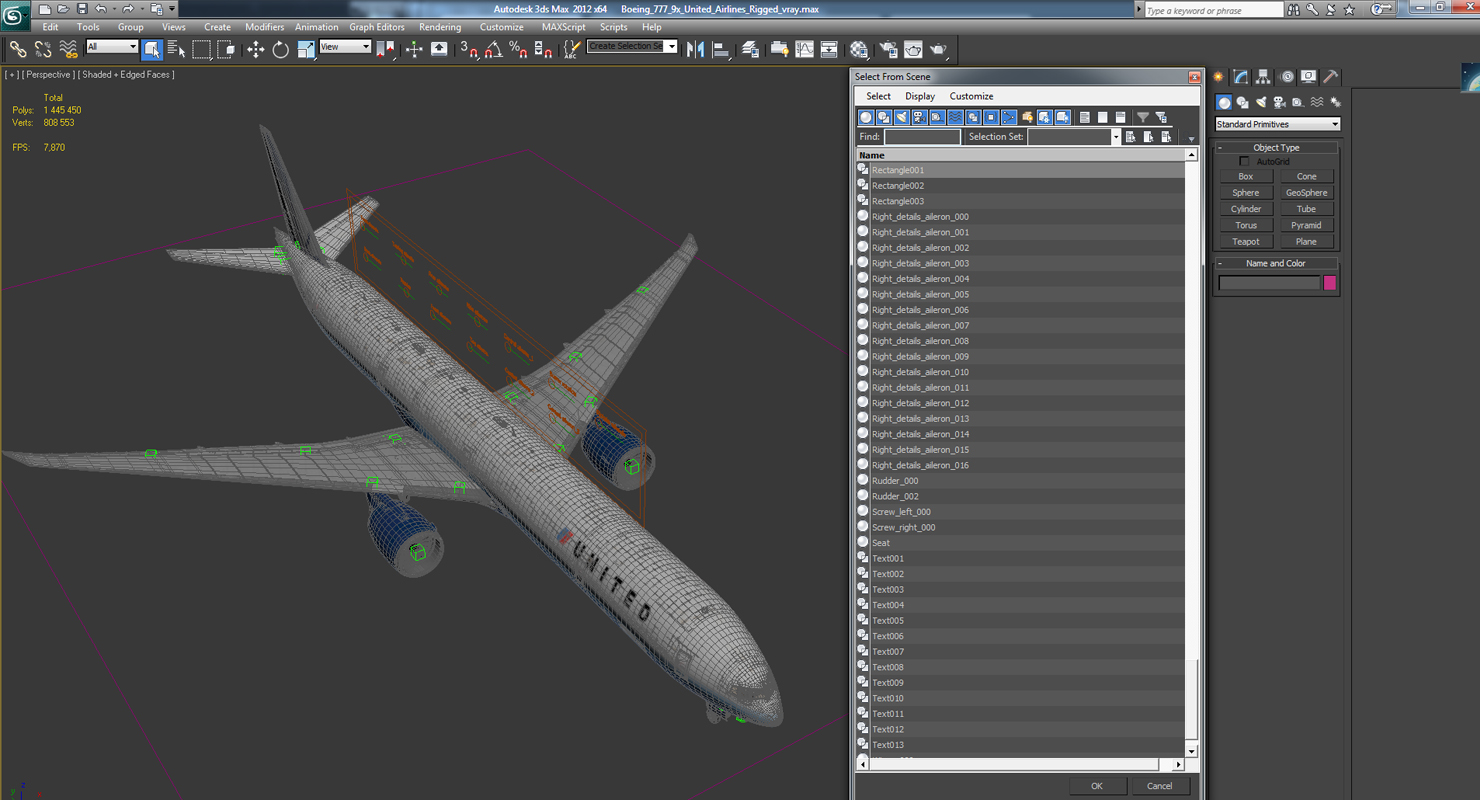Toggle Spinner Snap
The width and height of the screenshot is (1480, 800).
[x=543, y=49]
